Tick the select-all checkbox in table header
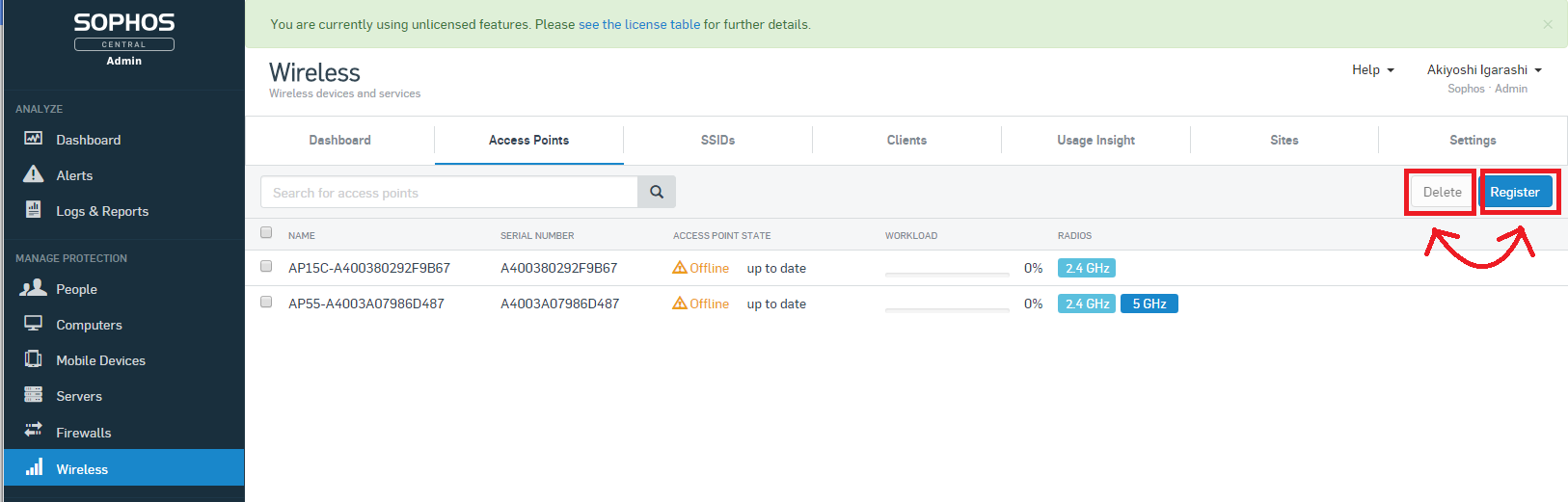 [266, 232]
